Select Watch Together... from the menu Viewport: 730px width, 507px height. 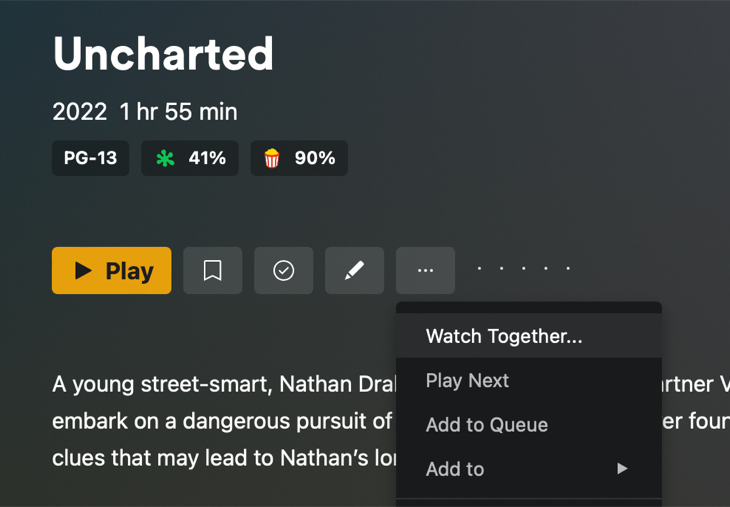coord(504,337)
